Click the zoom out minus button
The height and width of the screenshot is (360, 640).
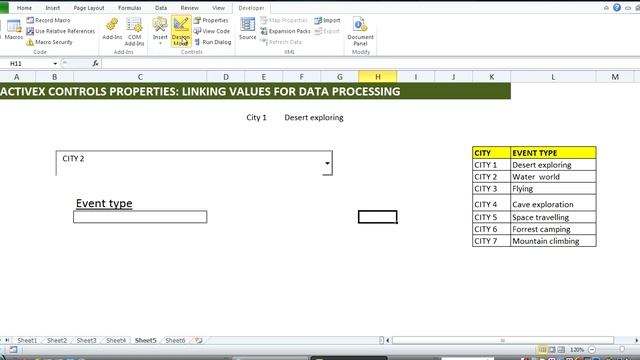pos(592,350)
